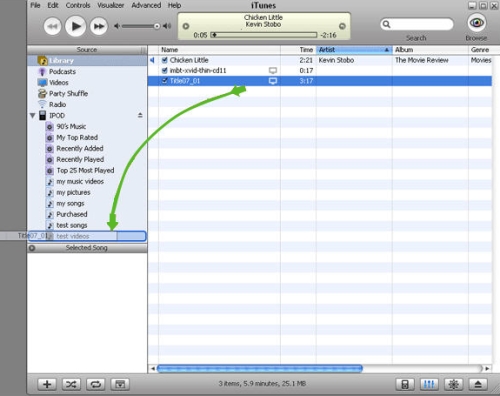The image size is (500, 396).
Task: Click the horizontal scrollbar thumb
Action: coord(260,368)
